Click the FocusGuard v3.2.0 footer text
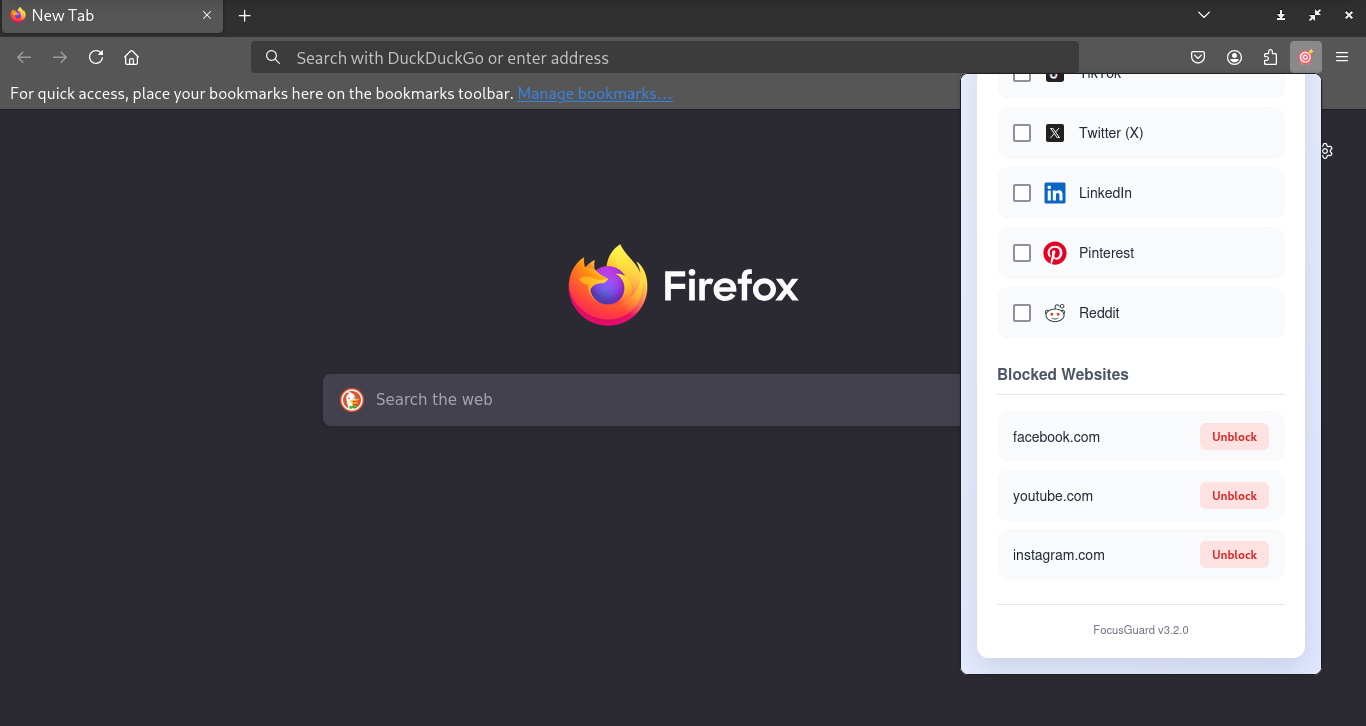The width and height of the screenshot is (1366, 726). pyautogui.click(x=1141, y=630)
